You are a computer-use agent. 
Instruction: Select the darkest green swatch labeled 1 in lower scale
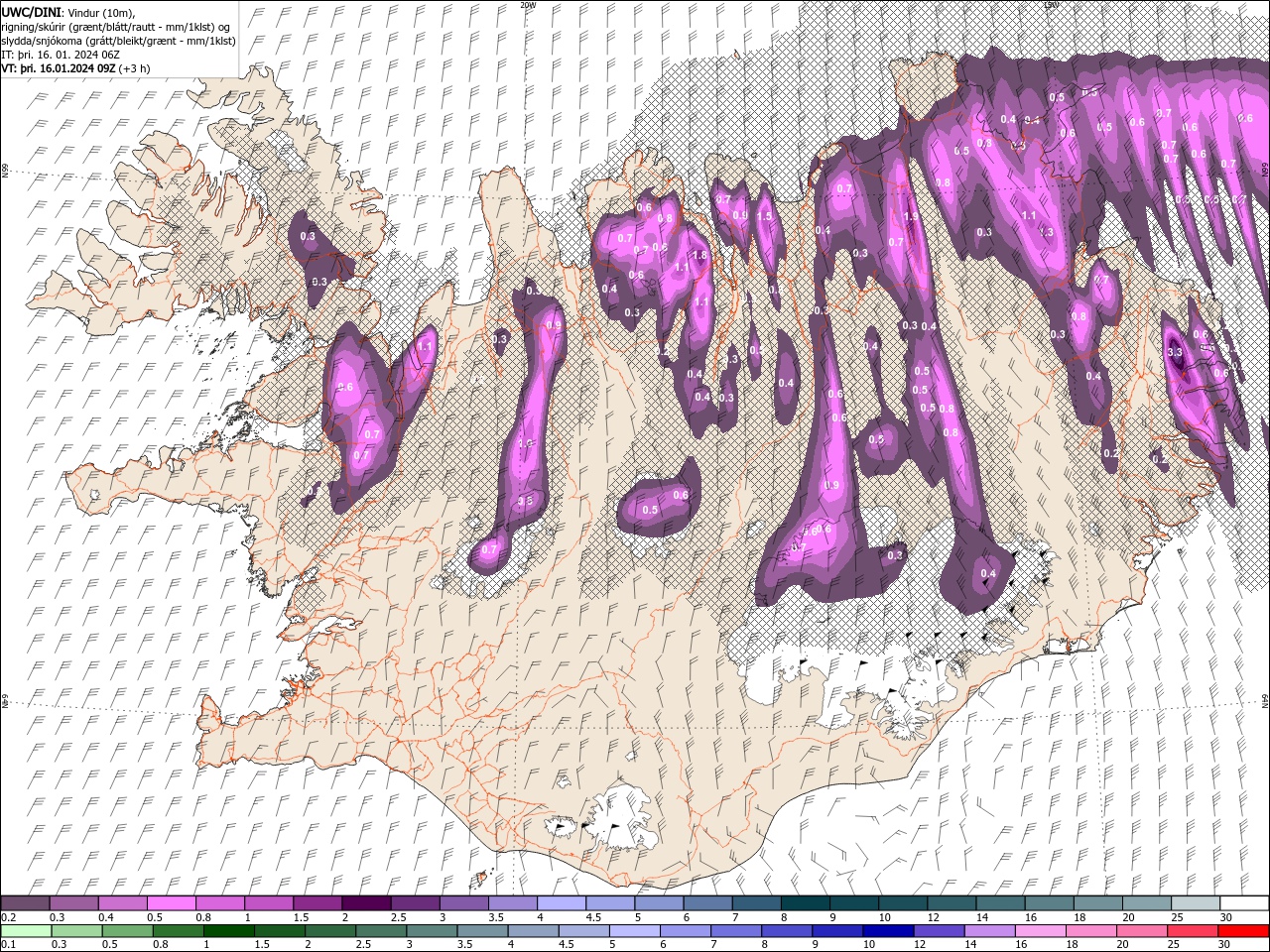point(229,931)
